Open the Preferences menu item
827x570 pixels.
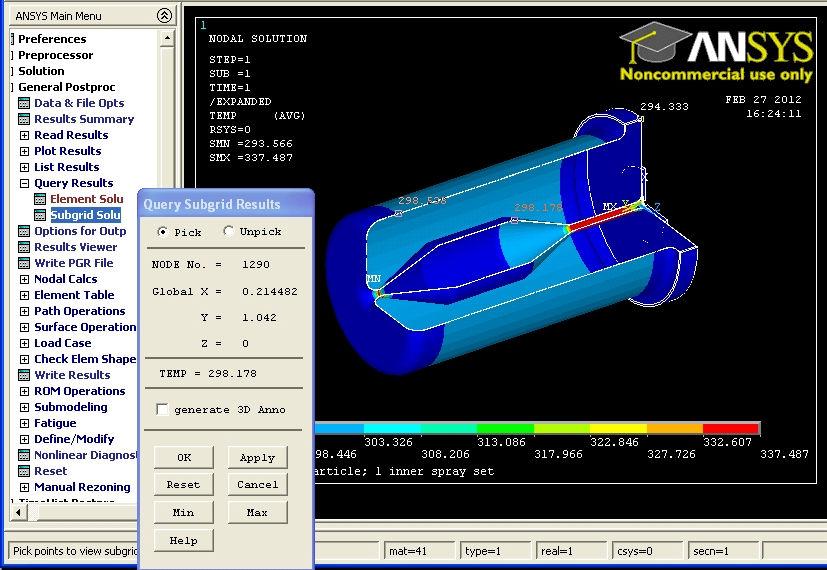click(52, 39)
